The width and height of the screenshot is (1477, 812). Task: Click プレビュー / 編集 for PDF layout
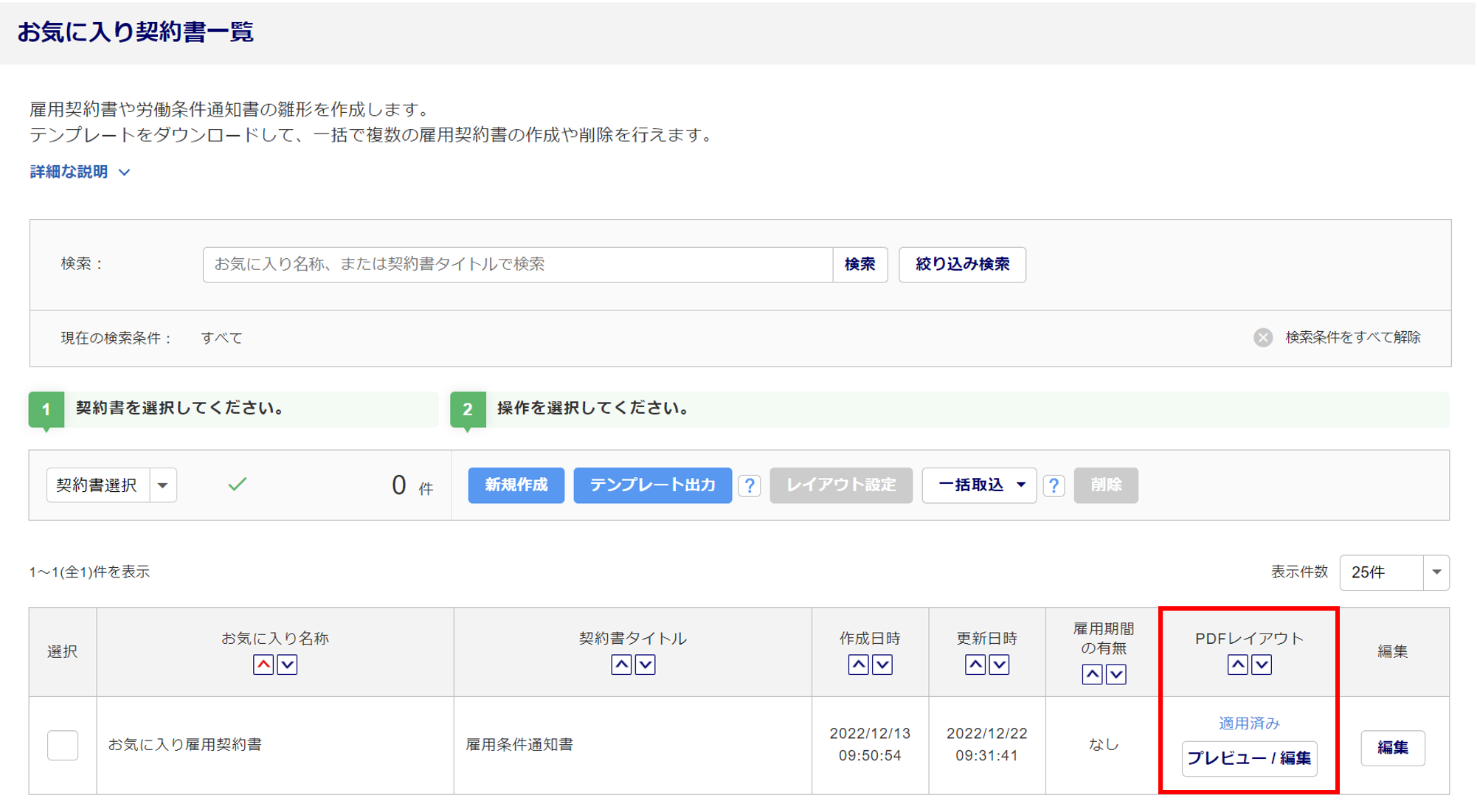(x=1248, y=758)
